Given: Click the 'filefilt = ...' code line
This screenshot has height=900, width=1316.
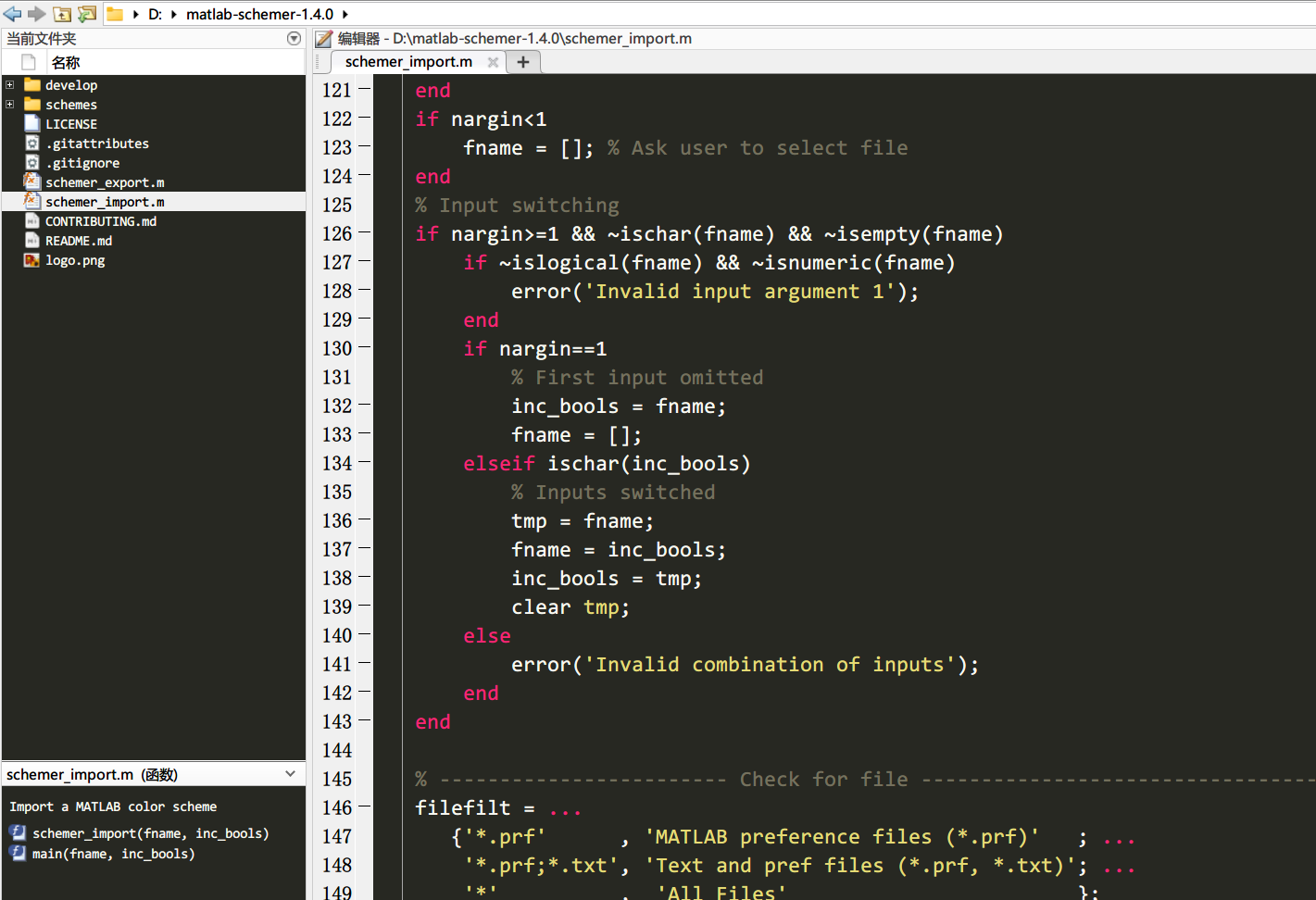Looking at the screenshot, I should pos(497,808).
